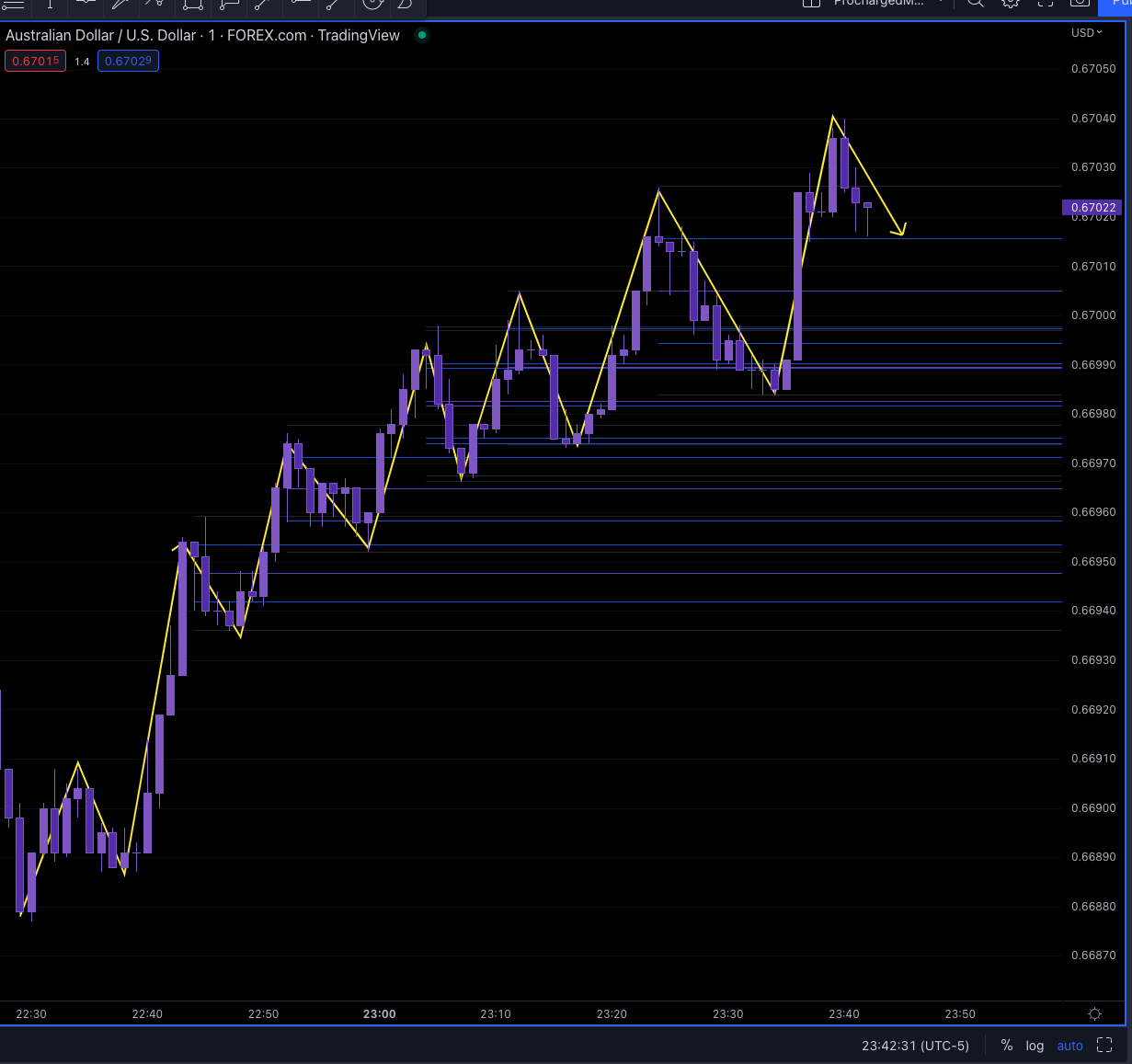Image resolution: width=1132 pixels, height=1064 pixels.
Task: Click the Australian Dollar / U.S. Dollar title
Action: tap(101, 35)
